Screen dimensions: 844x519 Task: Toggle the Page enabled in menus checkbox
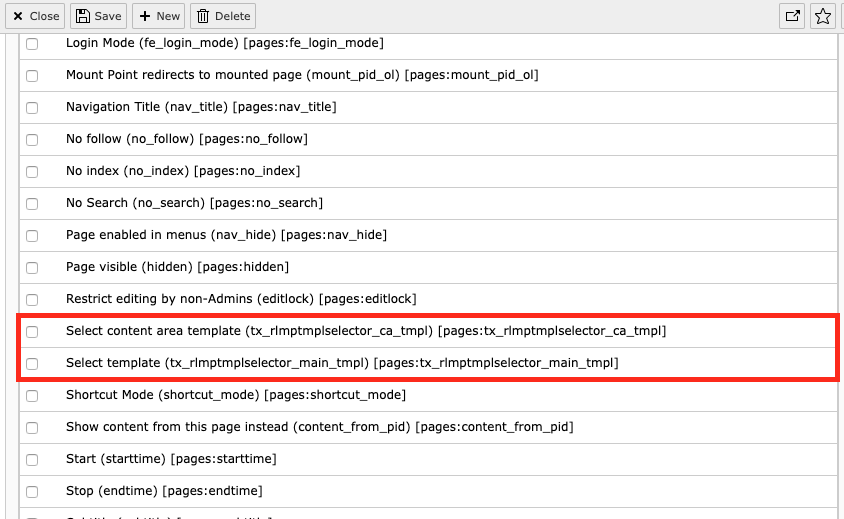[x=32, y=236]
